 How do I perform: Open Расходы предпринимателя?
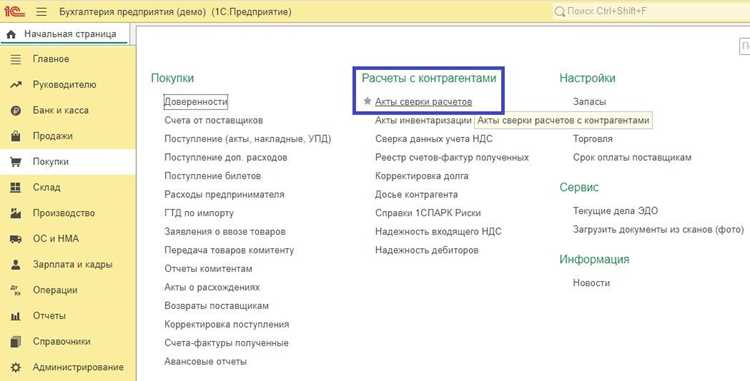(x=224, y=195)
